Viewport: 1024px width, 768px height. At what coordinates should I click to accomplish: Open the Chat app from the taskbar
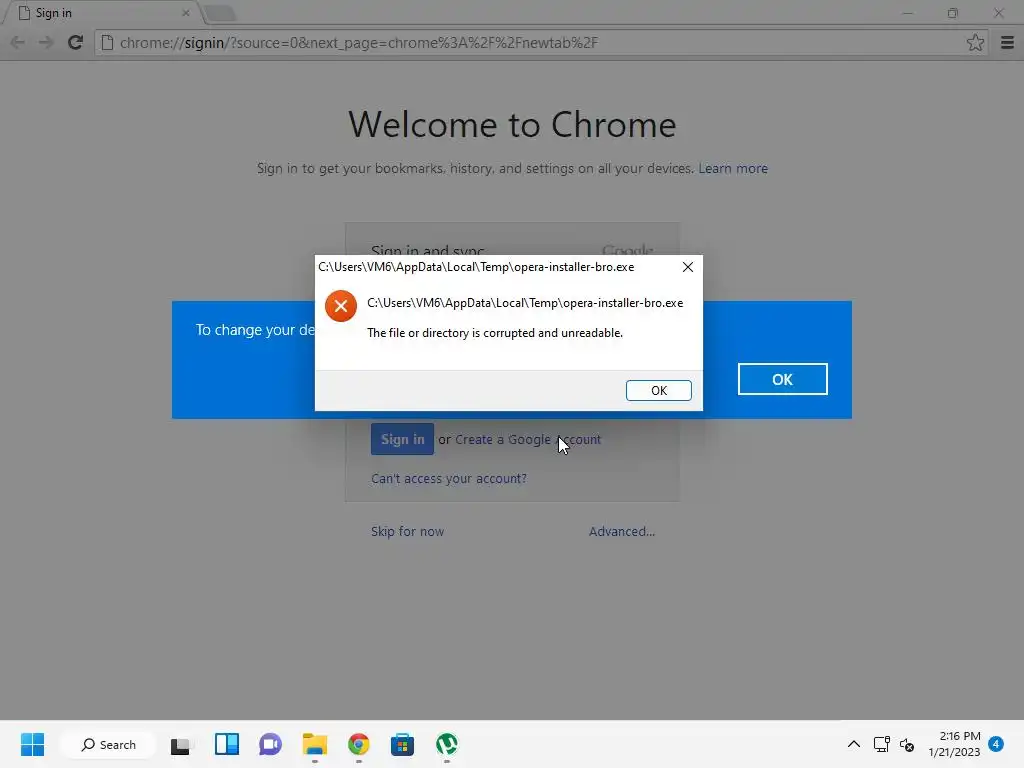click(x=270, y=744)
